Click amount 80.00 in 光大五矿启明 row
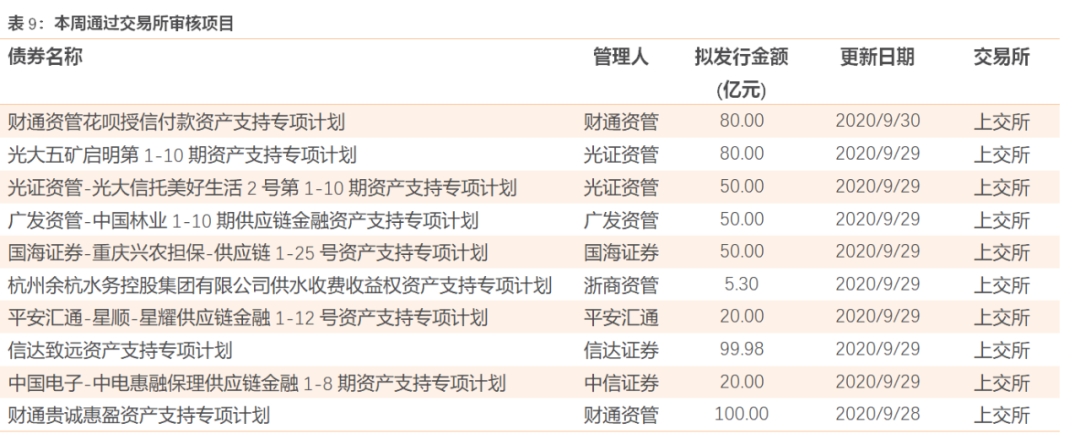1080x445 pixels. click(742, 153)
